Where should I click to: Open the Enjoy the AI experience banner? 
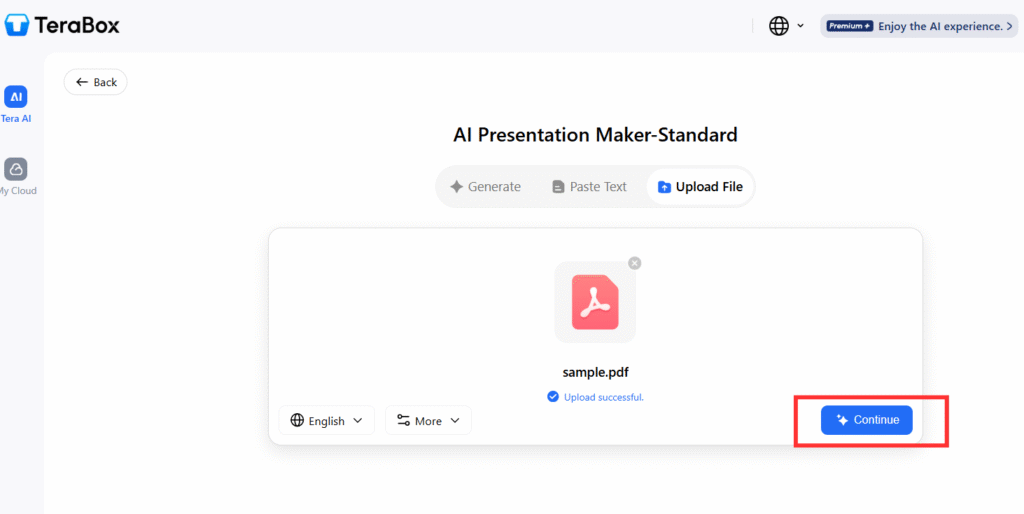click(x=945, y=26)
